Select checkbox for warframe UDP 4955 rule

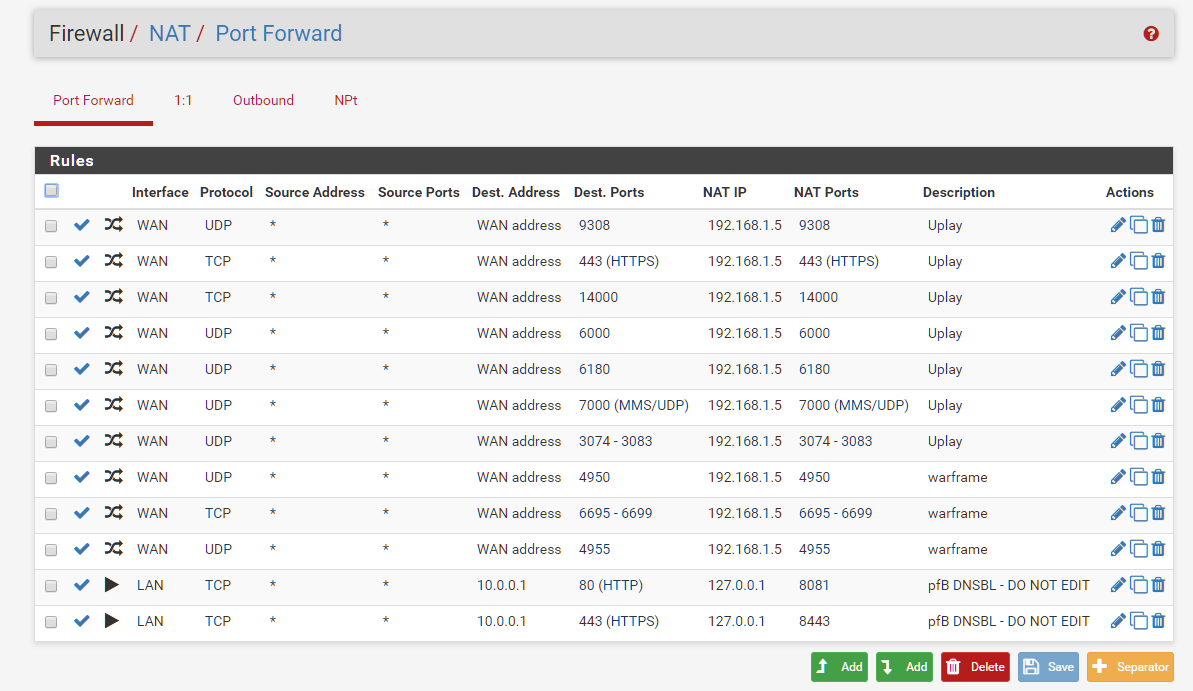pyautogui.click(x=51, y=550)
